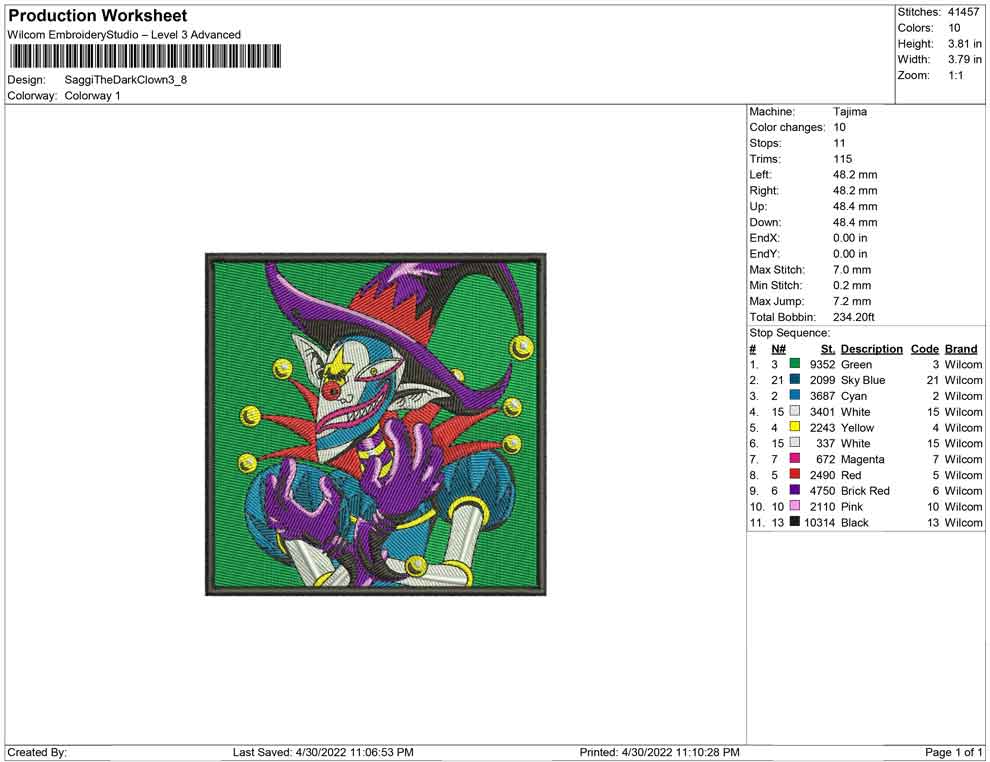Click the clown embroidery design preview
The image size is (990, 762).
pyautogui.click(x=376, y=424)
